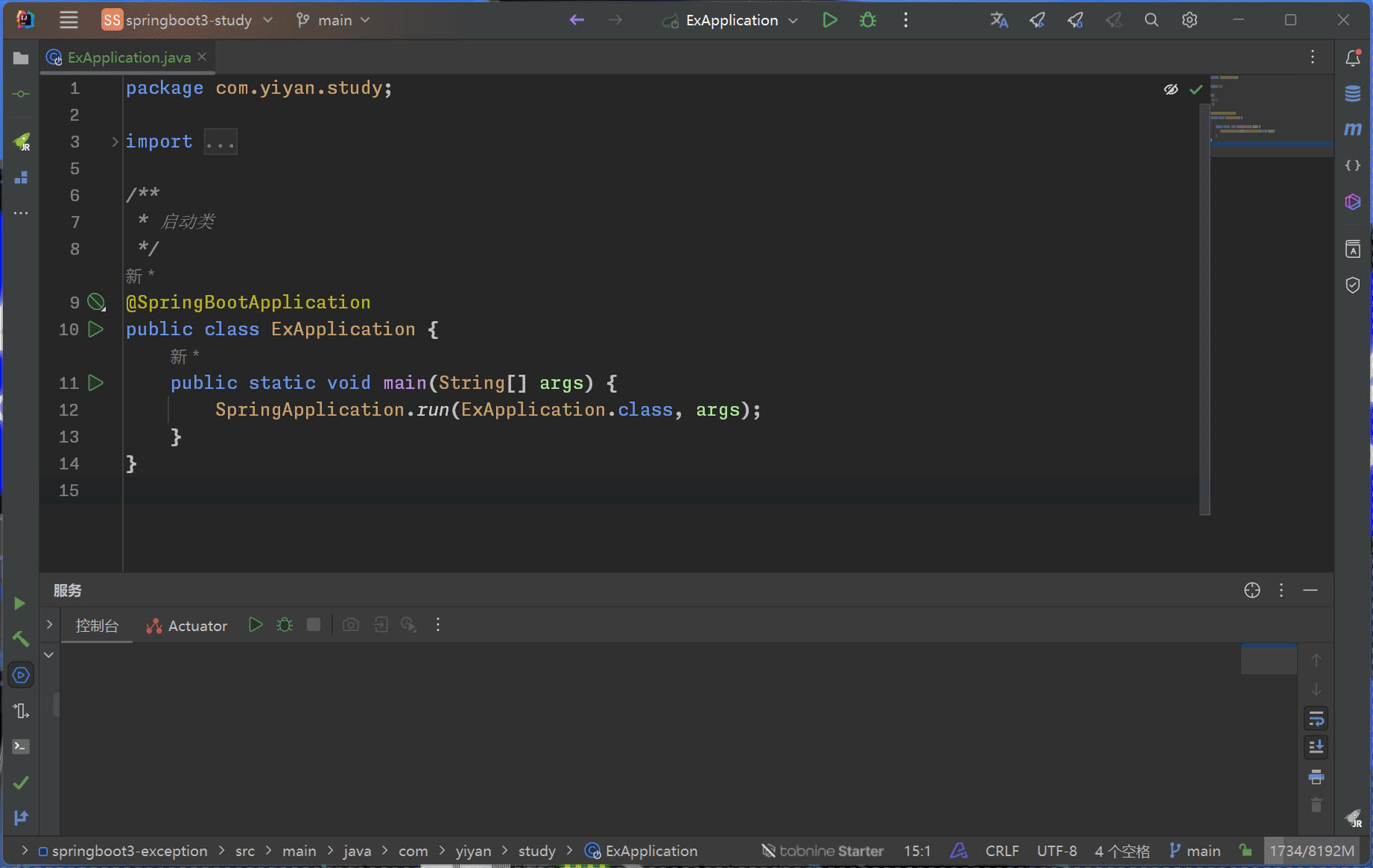The image size is (1373, 868).
Task: Switch to the Actuator tab
Action: [187, 626]
